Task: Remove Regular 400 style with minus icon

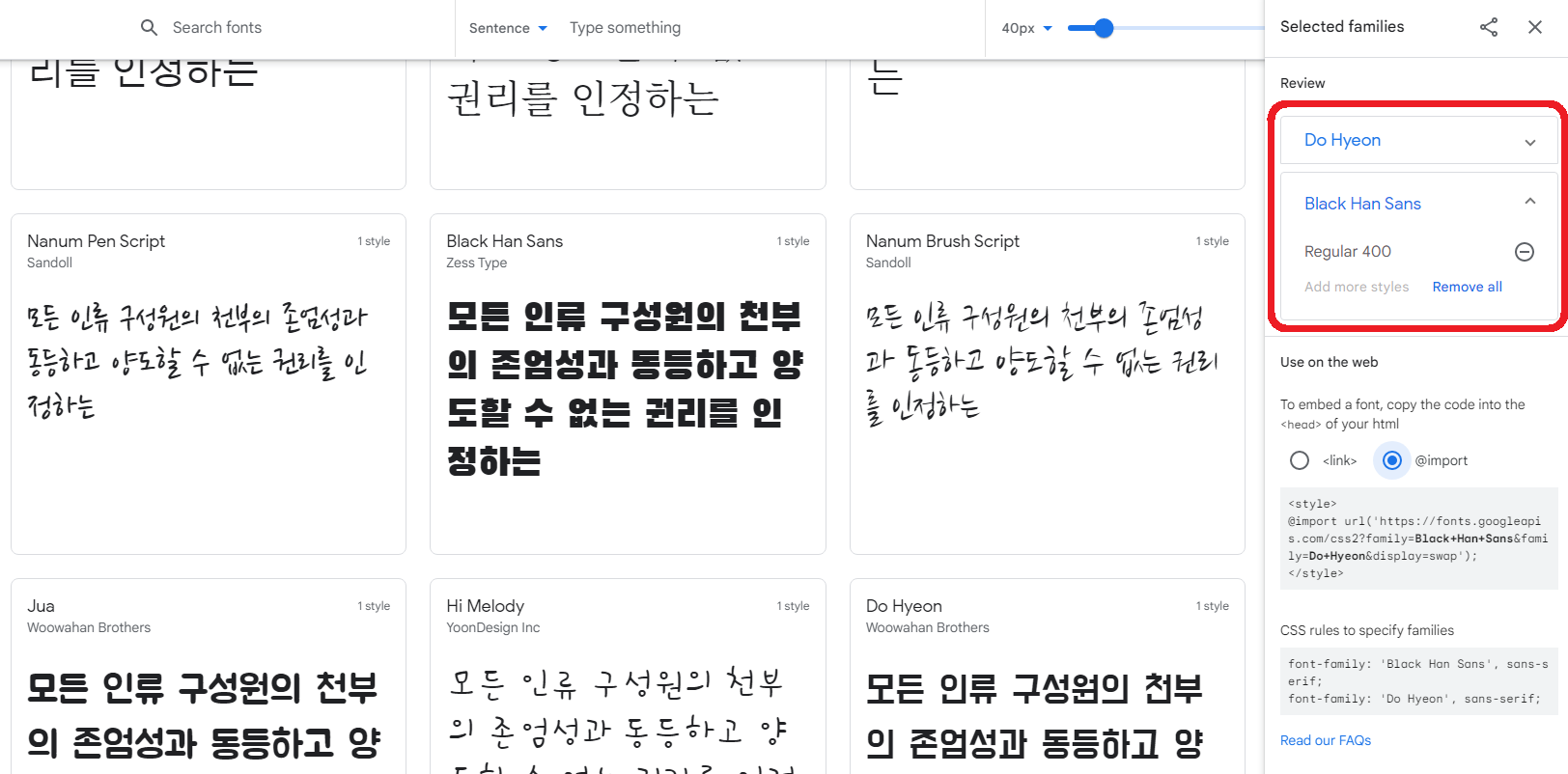Action: [x=1525, y=252]
